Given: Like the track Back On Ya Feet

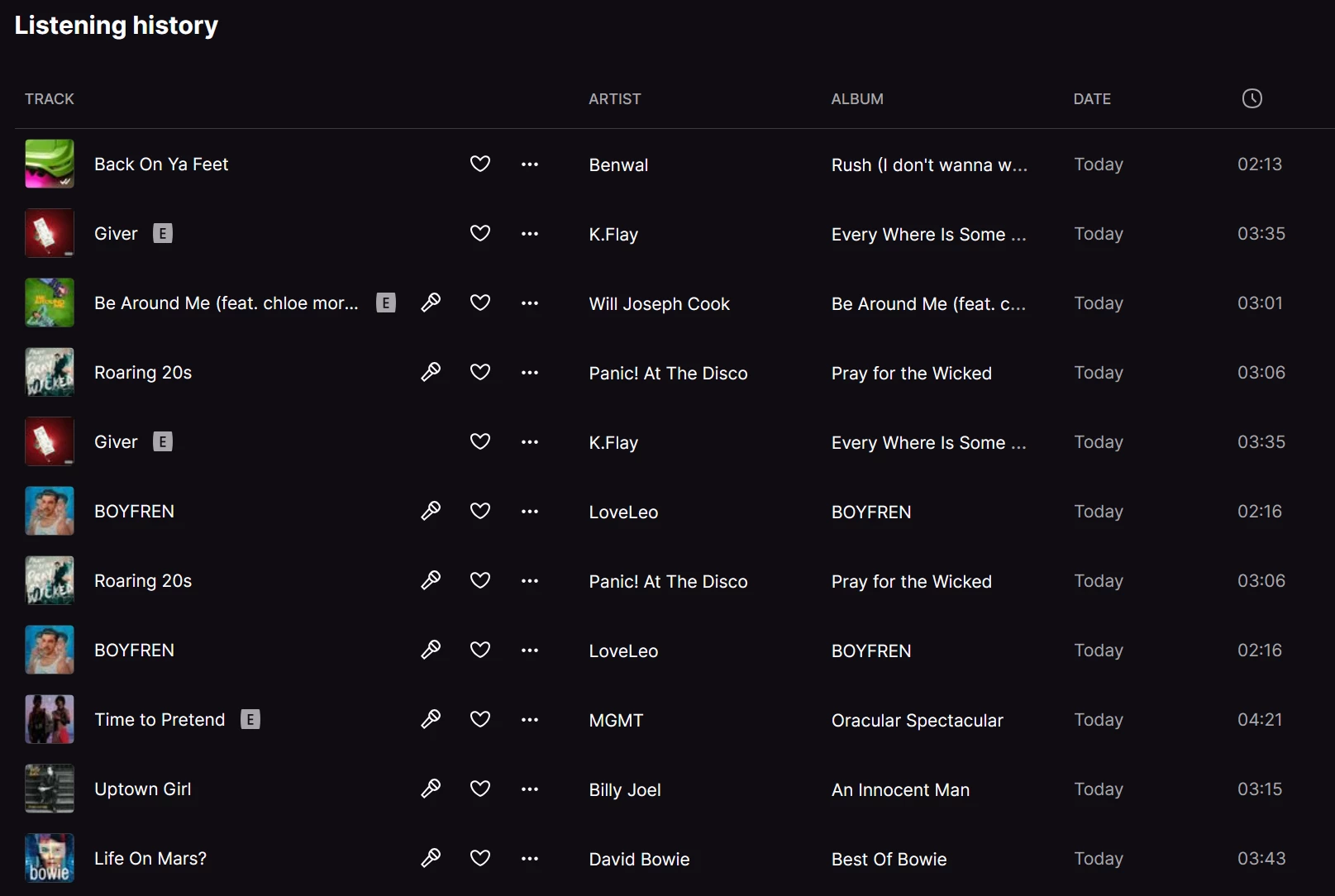Looking at the screenshot, I should [480, 164].
